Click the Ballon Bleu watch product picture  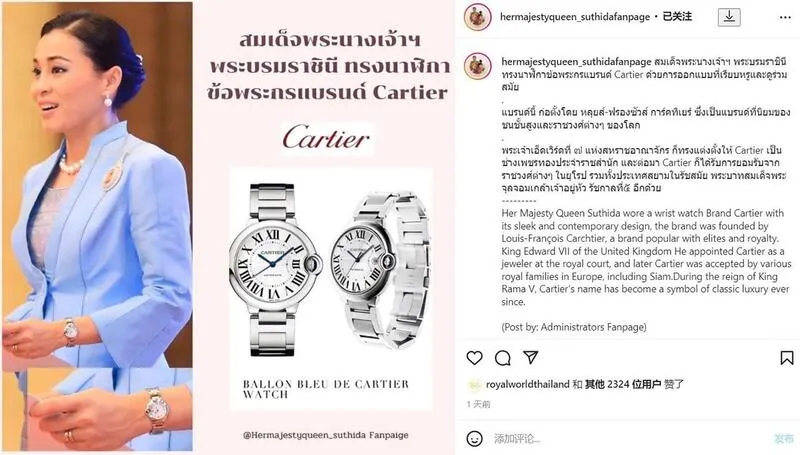[331, 269]
